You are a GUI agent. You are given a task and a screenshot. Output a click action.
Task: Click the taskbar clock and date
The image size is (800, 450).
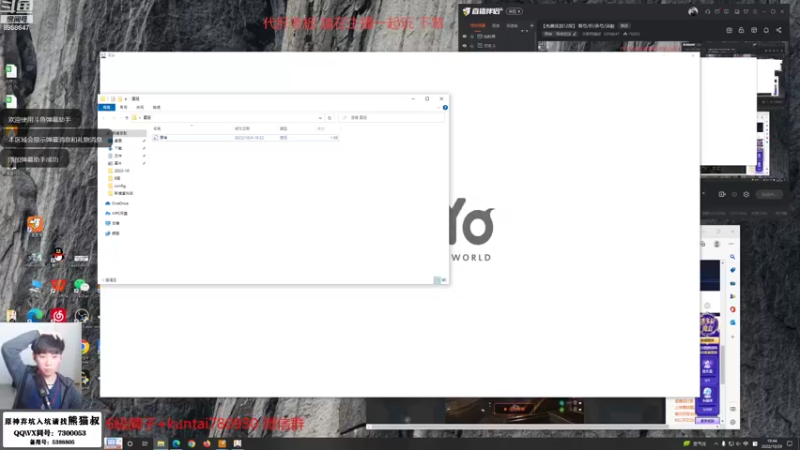click(771, 443)
